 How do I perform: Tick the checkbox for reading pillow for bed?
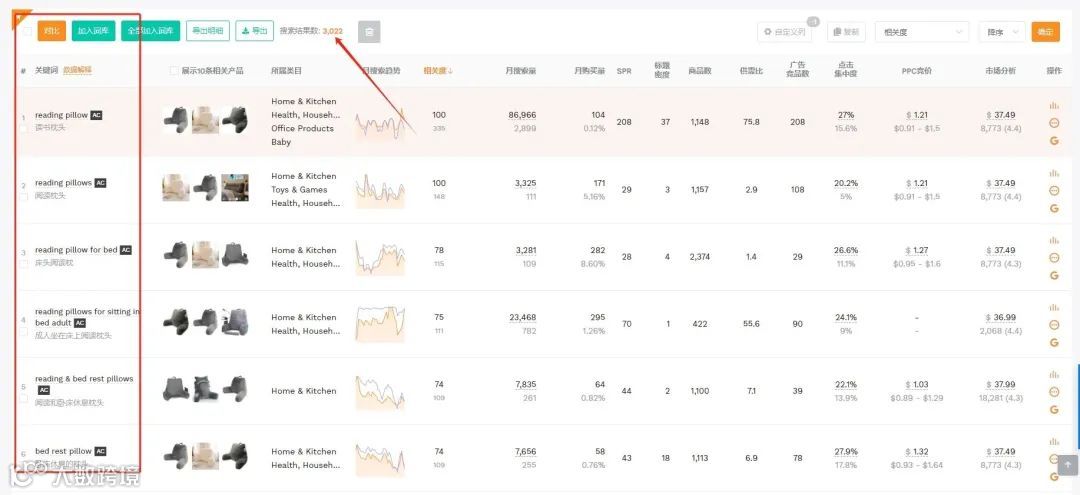[x=24, y=264]
